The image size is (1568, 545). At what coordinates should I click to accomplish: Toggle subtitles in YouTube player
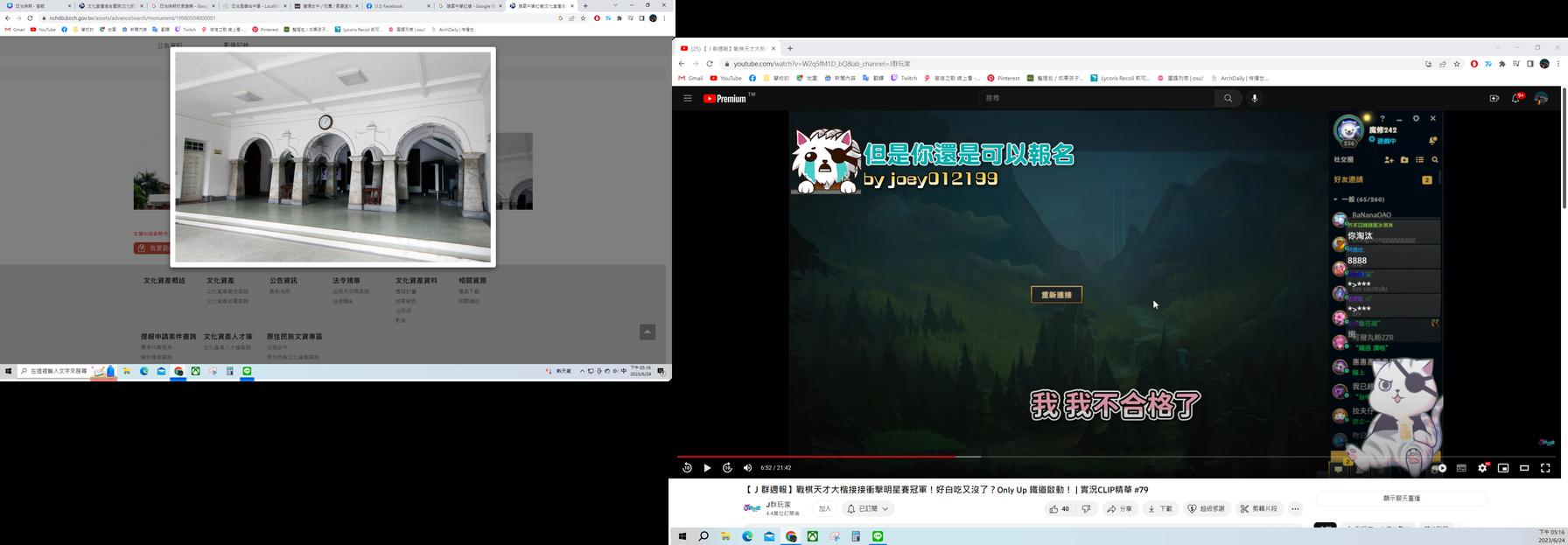pos(1461,468)
